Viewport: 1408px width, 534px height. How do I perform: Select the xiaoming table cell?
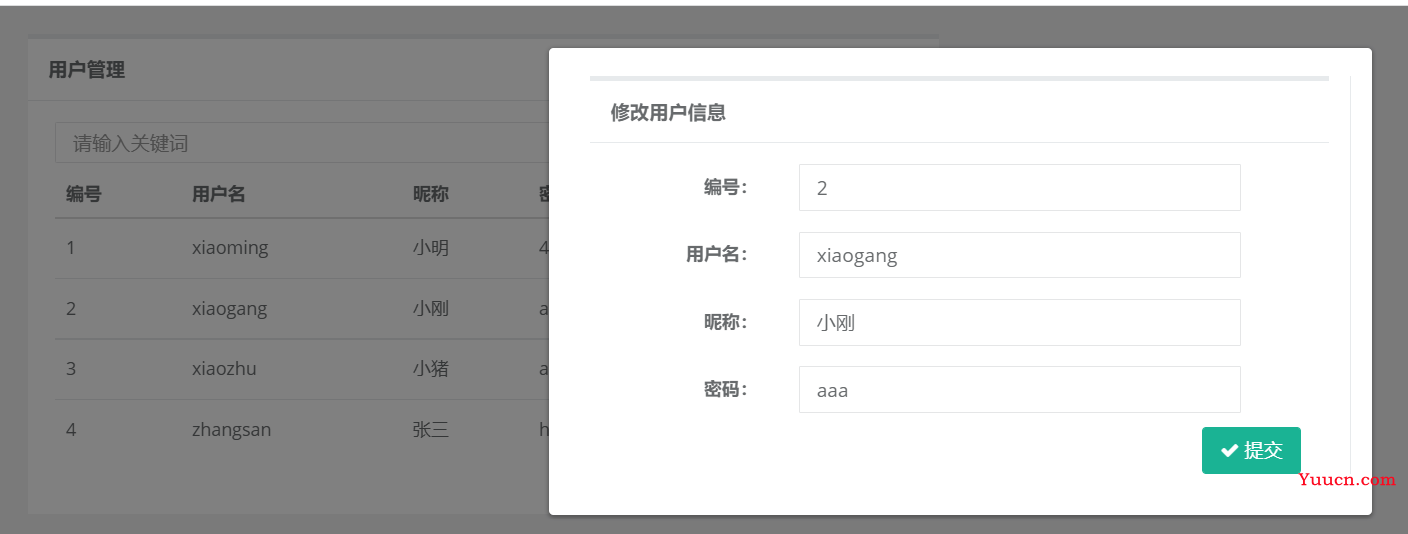click(x=230, y=247)
